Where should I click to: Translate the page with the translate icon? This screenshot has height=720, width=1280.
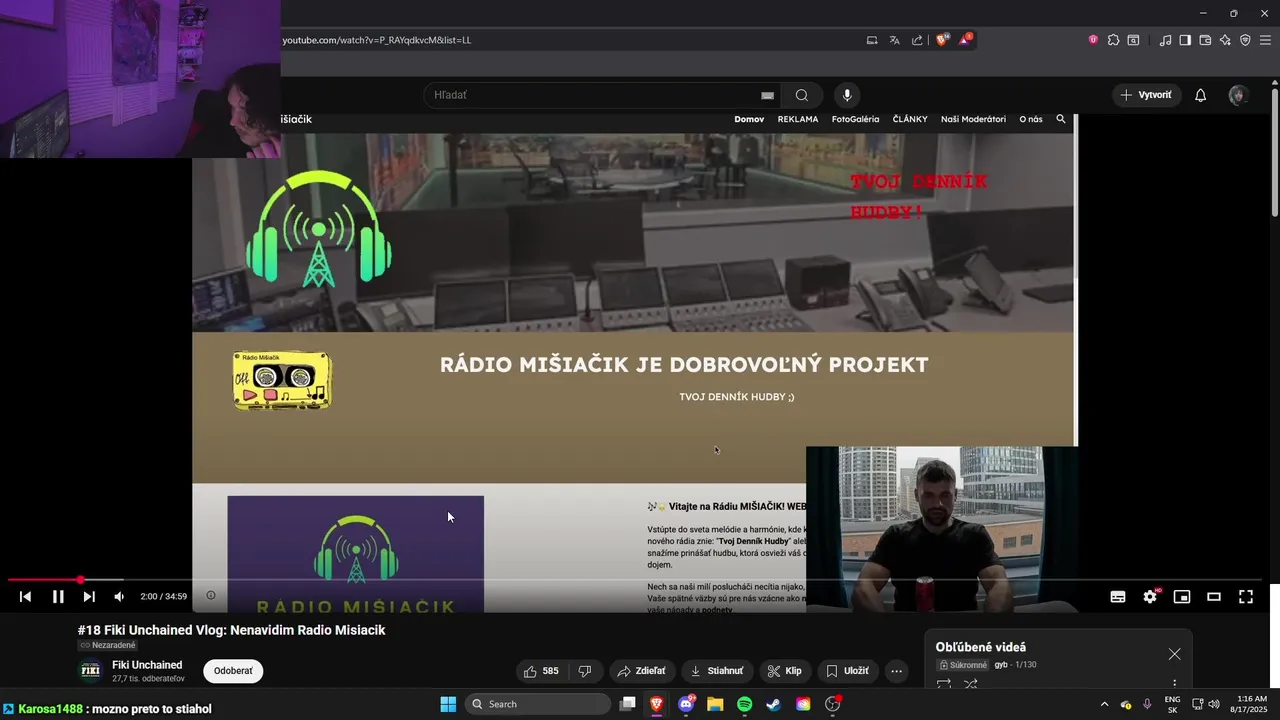[x=895, y=40]
